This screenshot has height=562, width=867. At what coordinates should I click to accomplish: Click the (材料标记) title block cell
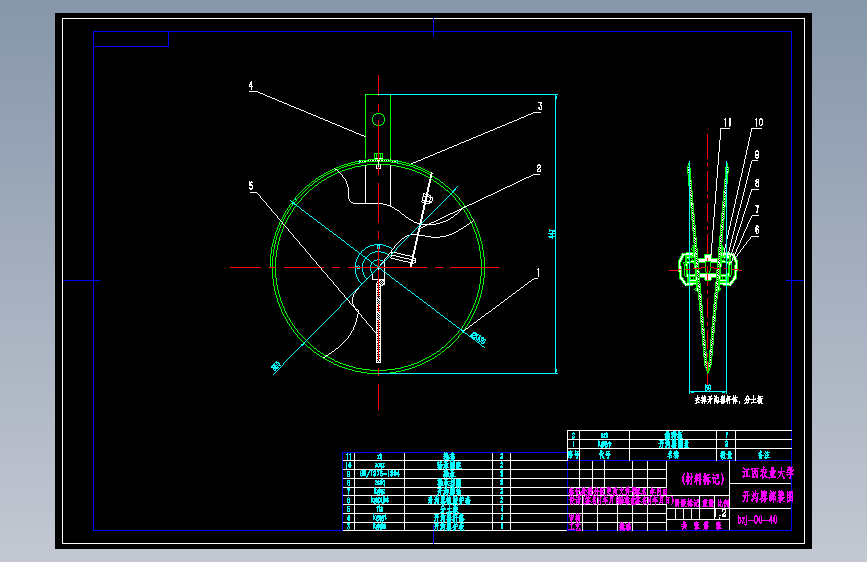coord(702,479)
